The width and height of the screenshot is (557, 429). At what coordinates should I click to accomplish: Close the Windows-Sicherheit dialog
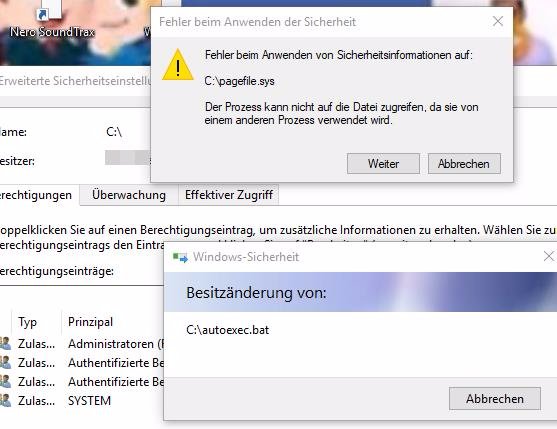549,256
